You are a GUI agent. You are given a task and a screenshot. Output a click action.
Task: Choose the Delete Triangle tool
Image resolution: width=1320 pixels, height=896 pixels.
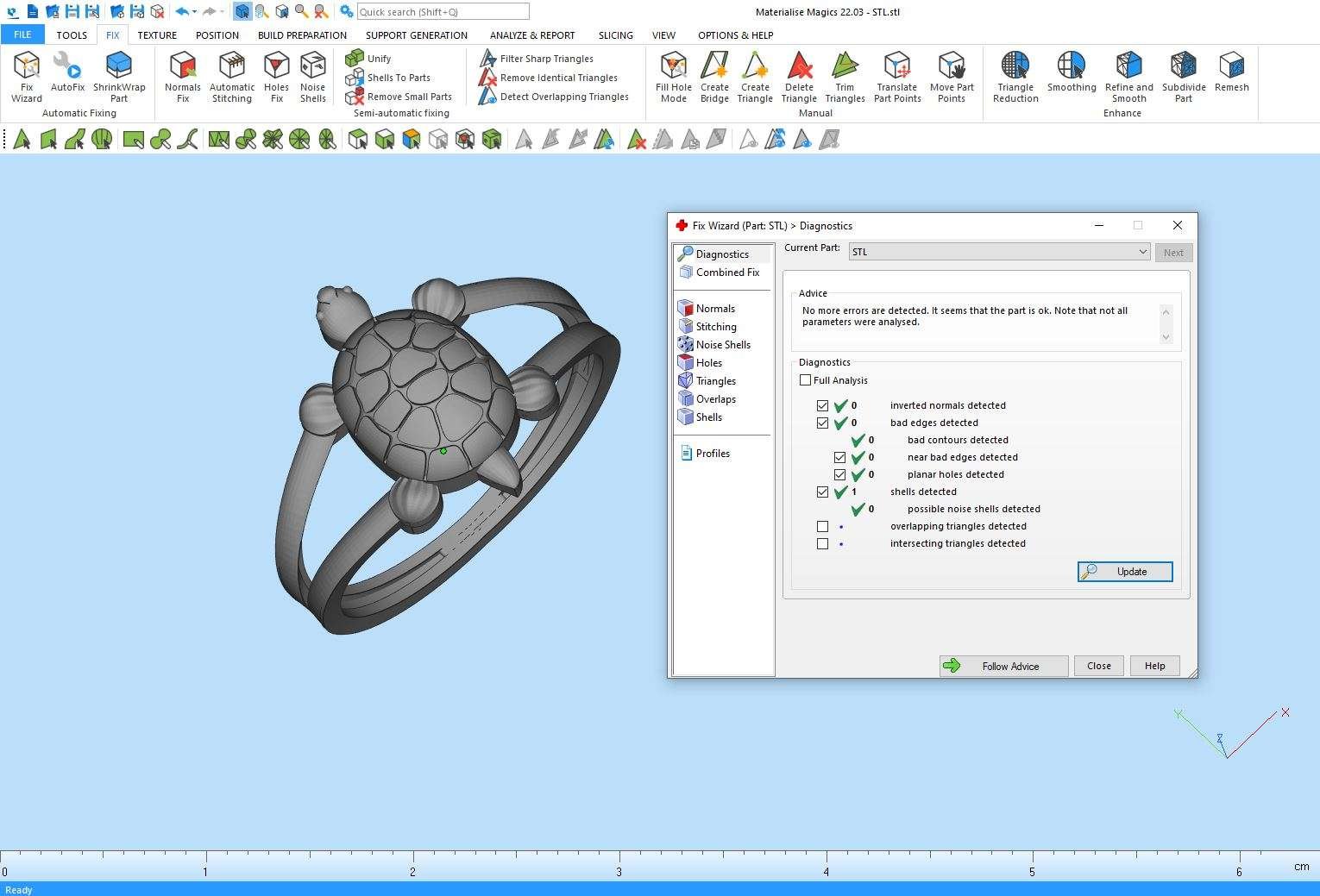[x=799, y=75]
